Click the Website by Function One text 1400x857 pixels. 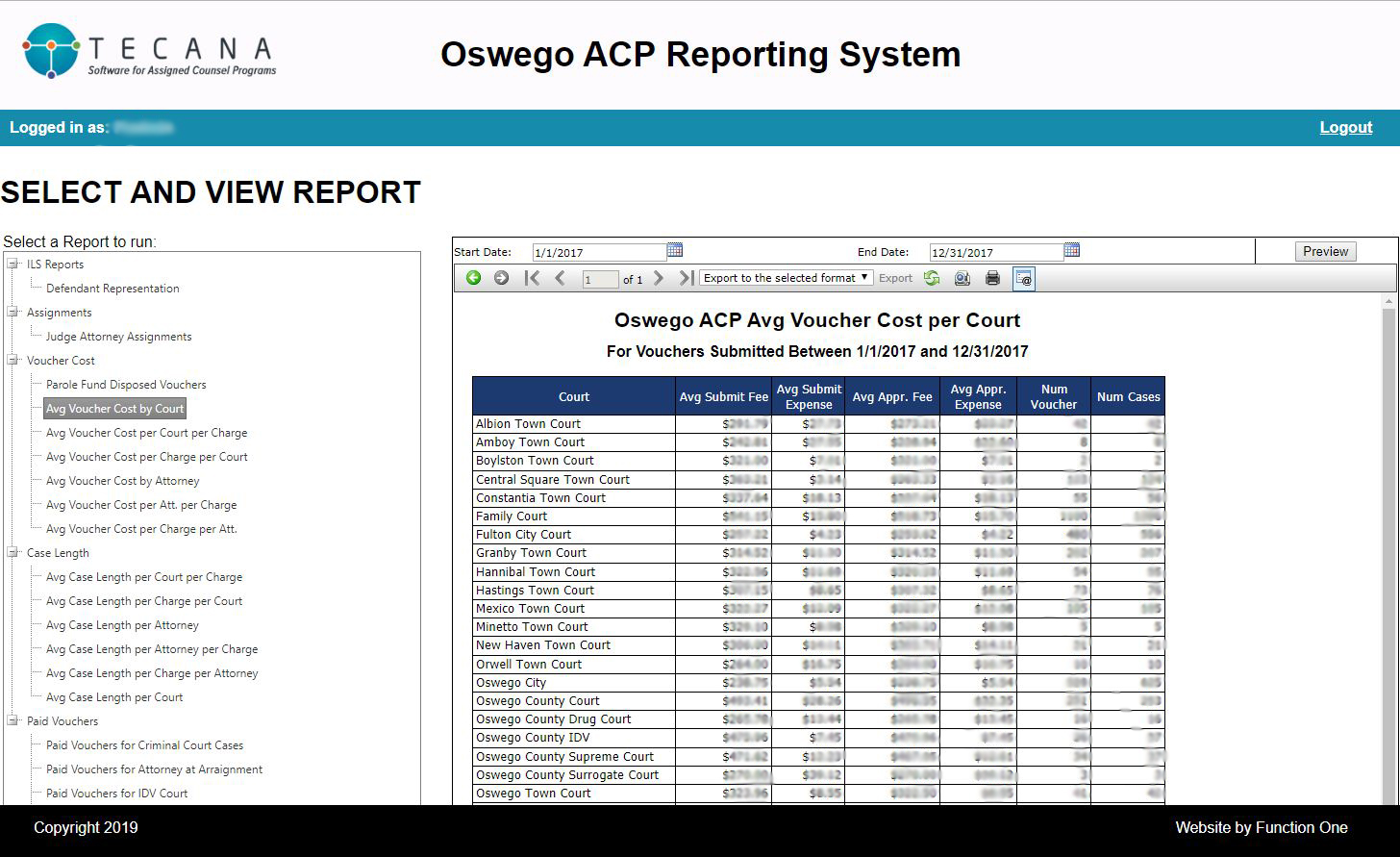click(1262, 827)
